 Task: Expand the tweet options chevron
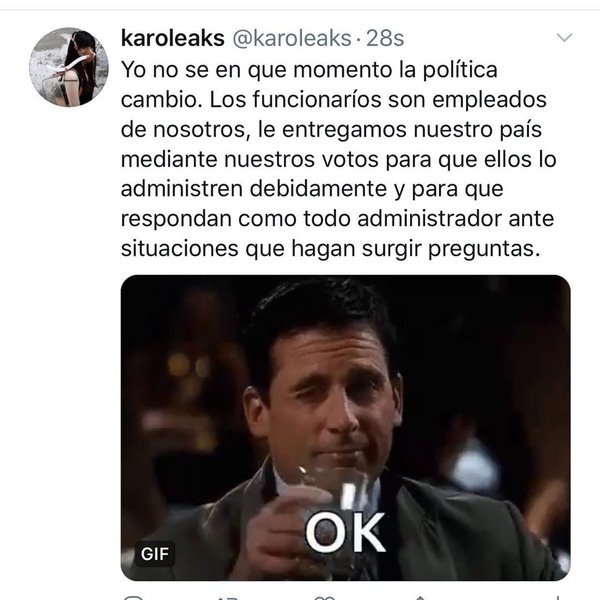tap(564, 38)
